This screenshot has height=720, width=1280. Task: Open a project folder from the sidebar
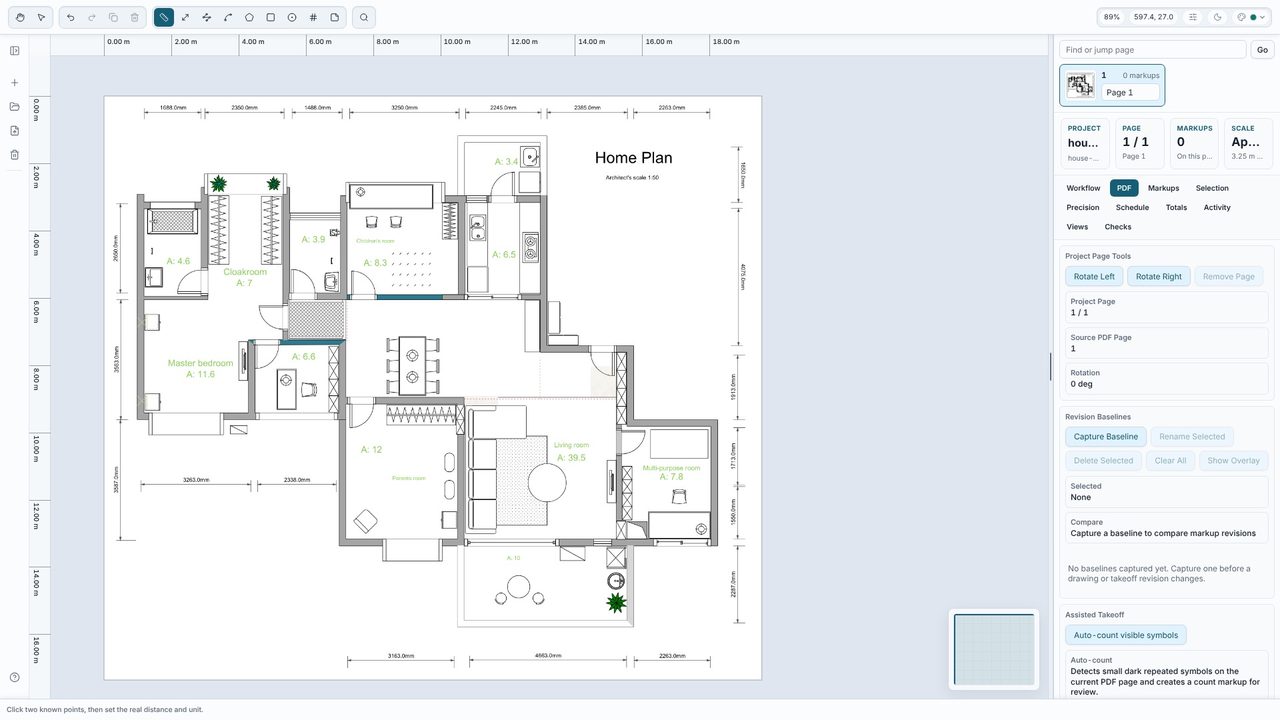[15, 107]
